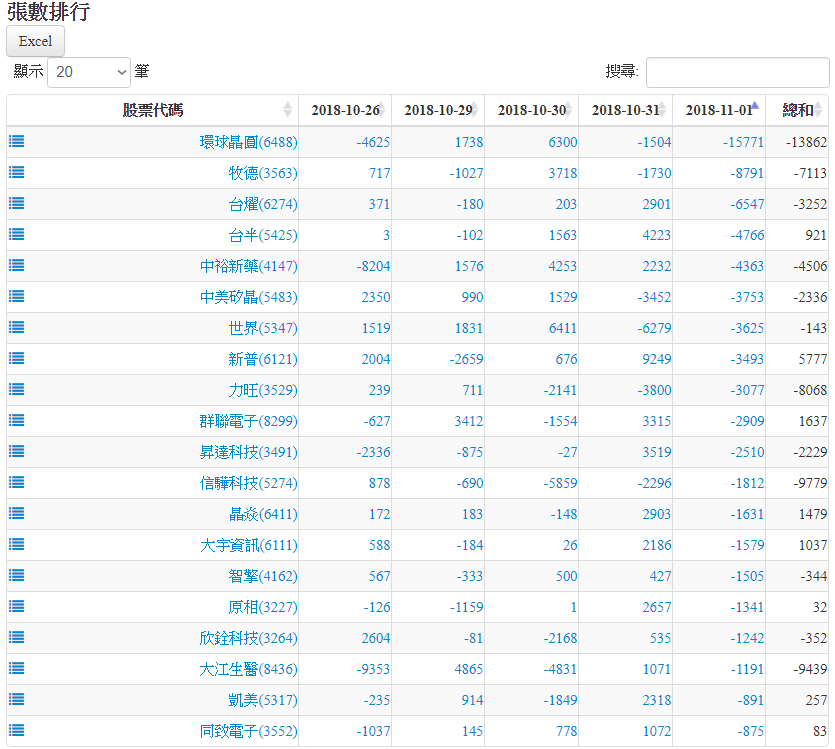The width and height of the screenshot is (835, 749).
Task: Open the list icon for 群聯電子(8299)
Action: [16, 420]
